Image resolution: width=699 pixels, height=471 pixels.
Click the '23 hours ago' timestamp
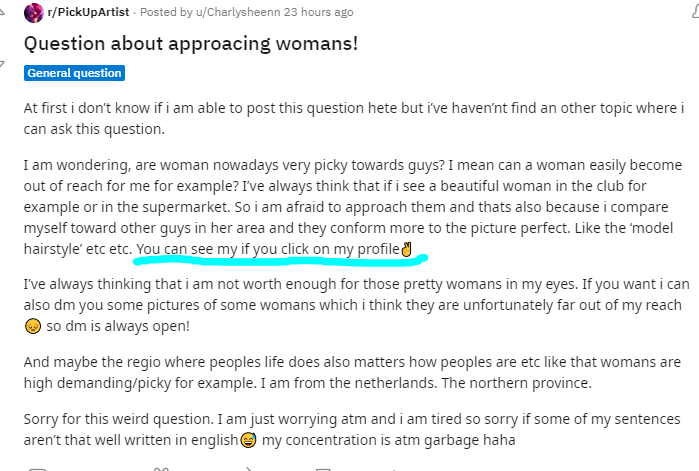[x=318, y=12]
